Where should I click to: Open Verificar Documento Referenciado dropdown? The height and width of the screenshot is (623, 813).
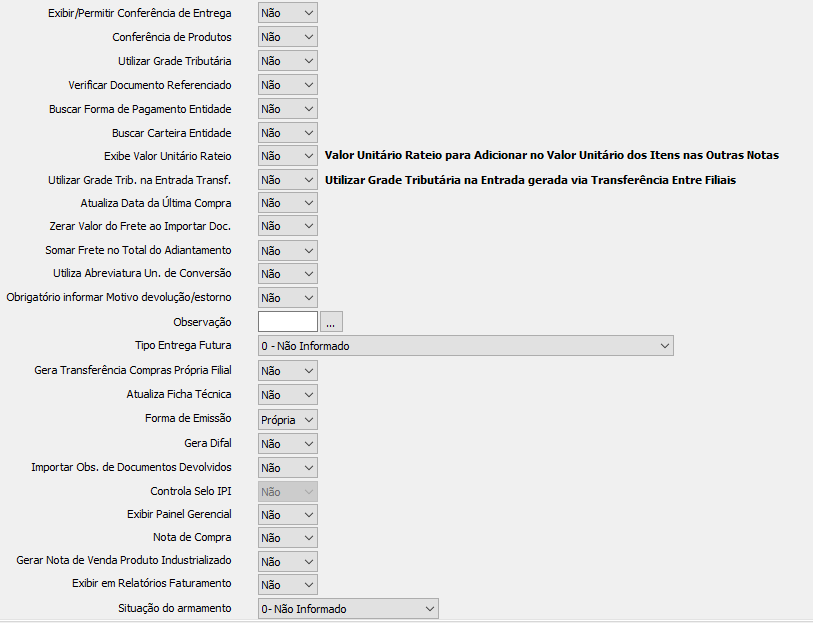click(288, 85)
